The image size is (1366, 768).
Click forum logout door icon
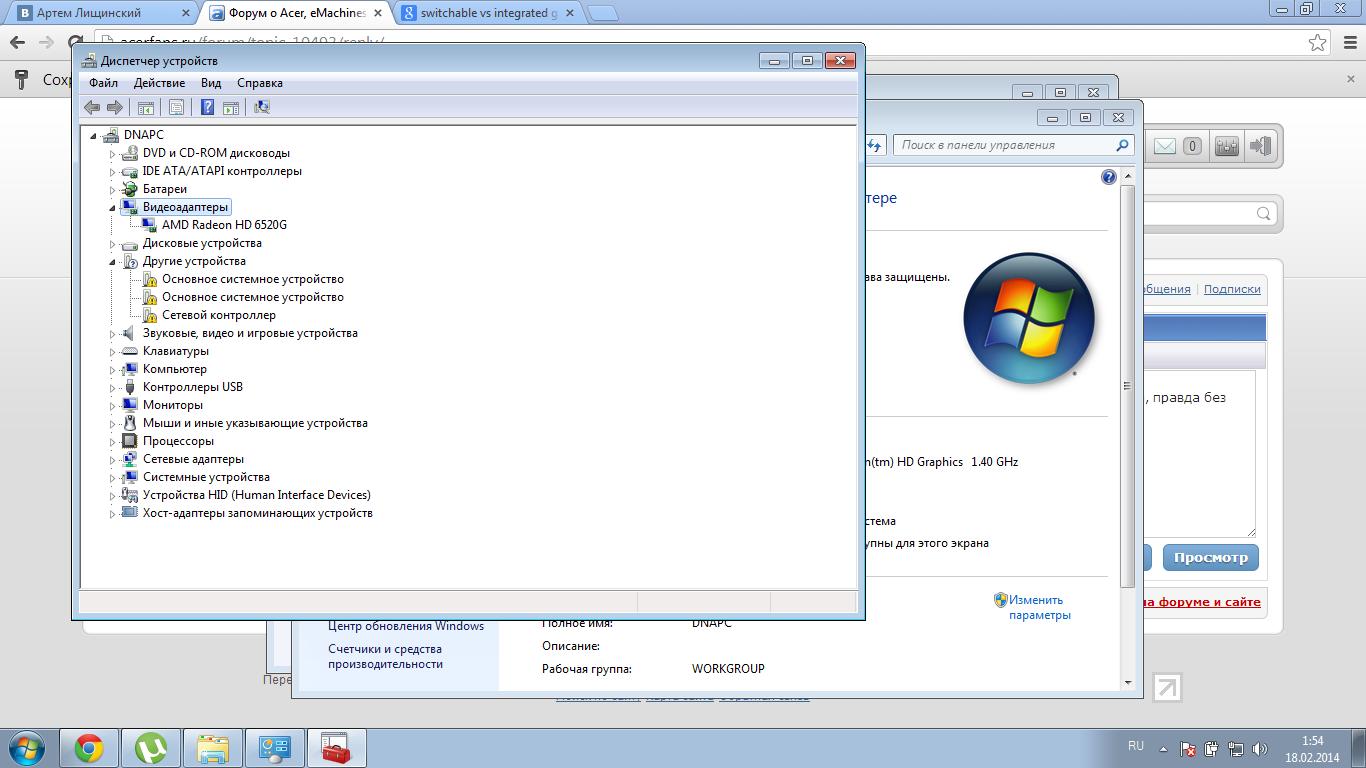(1260, 146)
